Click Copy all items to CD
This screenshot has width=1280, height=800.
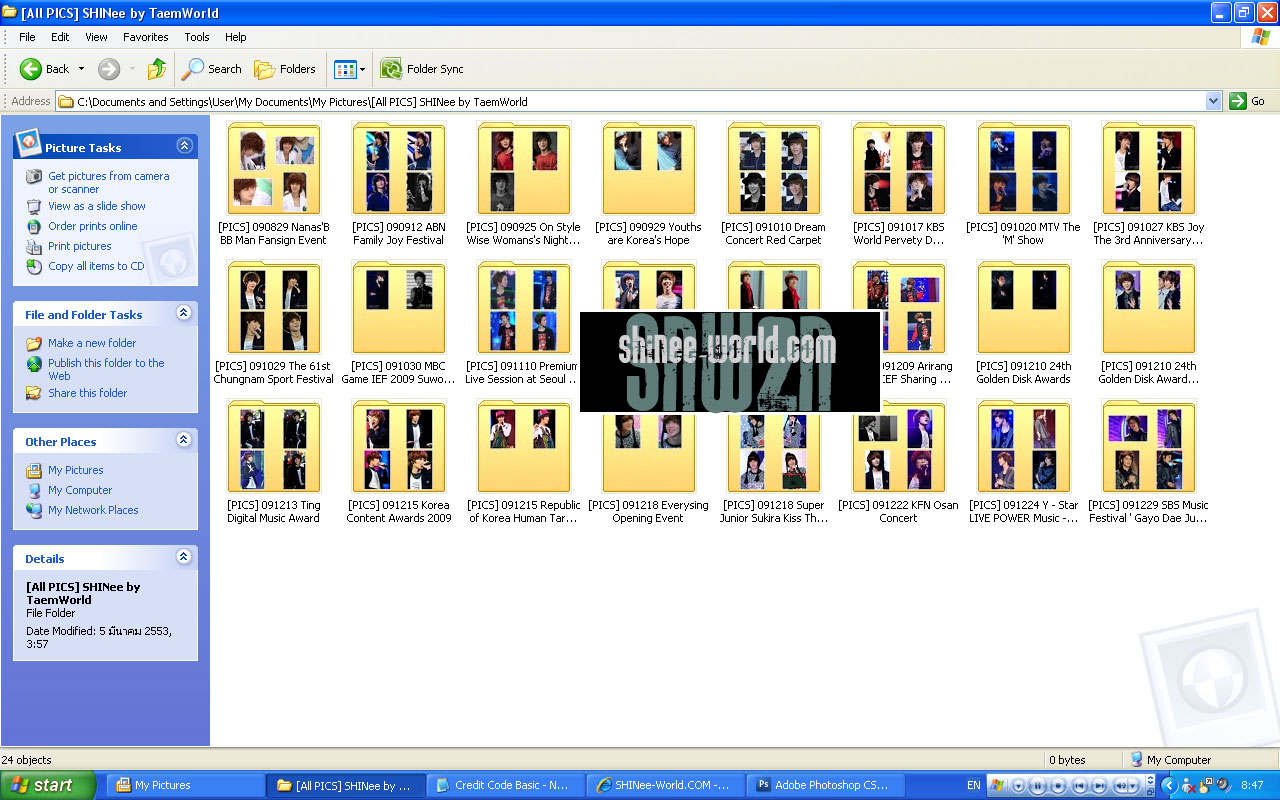tap(96, 266)
